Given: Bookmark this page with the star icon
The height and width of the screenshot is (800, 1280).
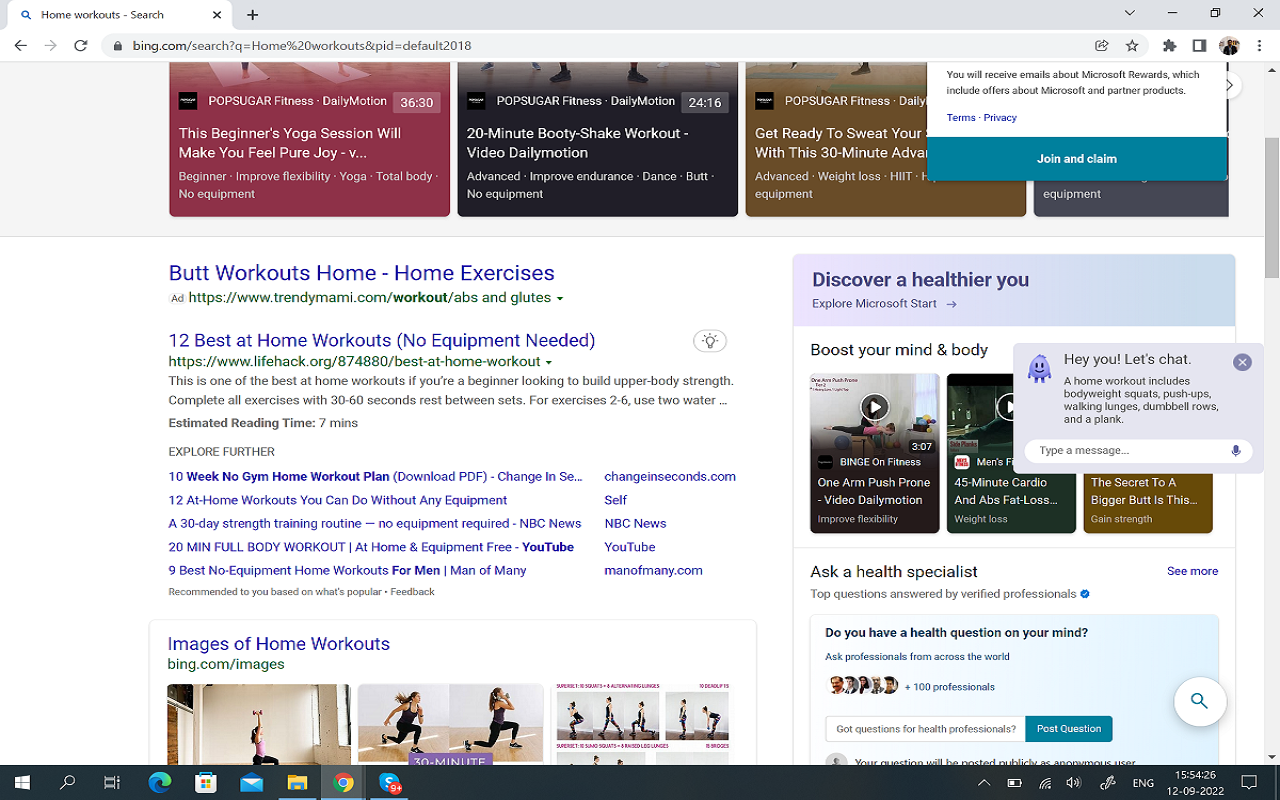Looking at the screenshot, I should (x=1132, y=45).
